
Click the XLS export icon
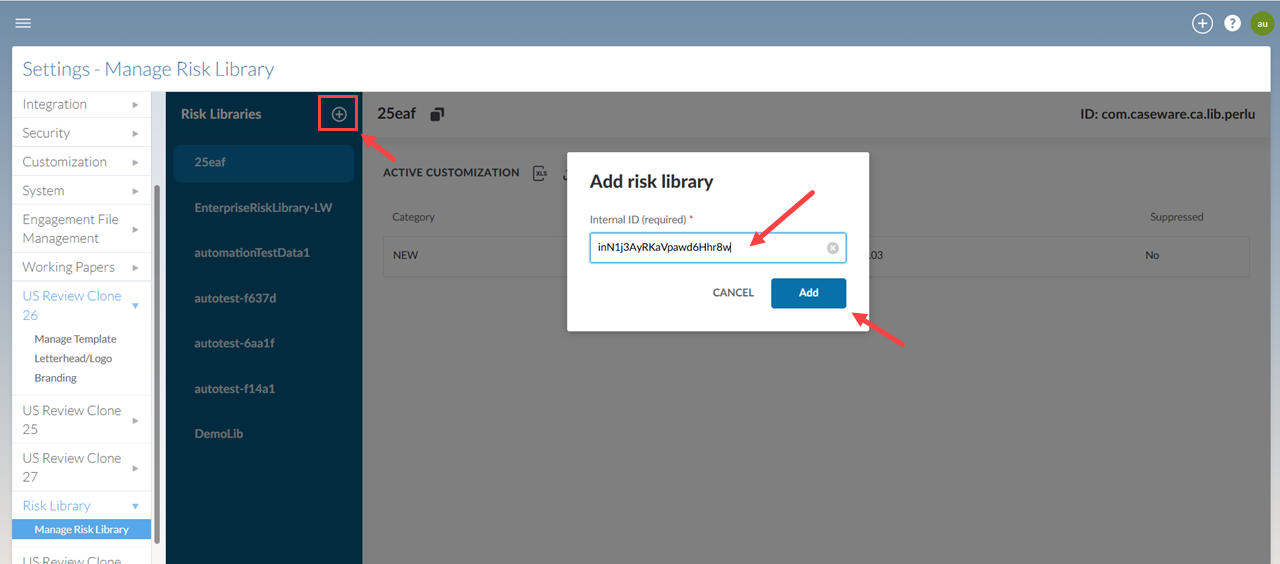point(540,172)
